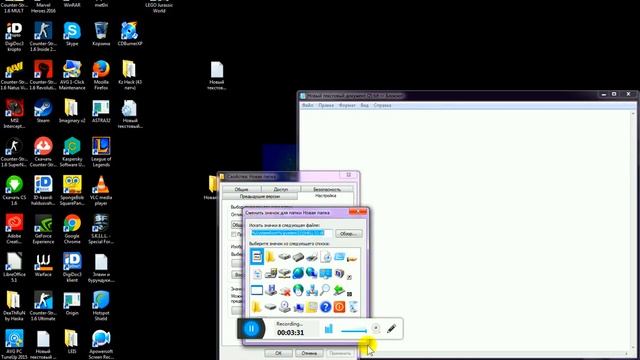The height and width of the screenshot is (360, 640).
Task: Click the Обзор browse button
Action: 348,233
